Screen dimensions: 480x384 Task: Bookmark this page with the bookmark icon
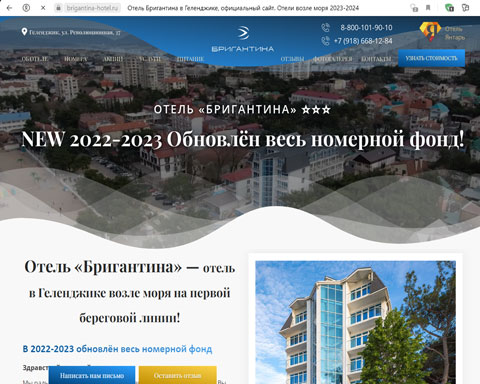[428, 8]
